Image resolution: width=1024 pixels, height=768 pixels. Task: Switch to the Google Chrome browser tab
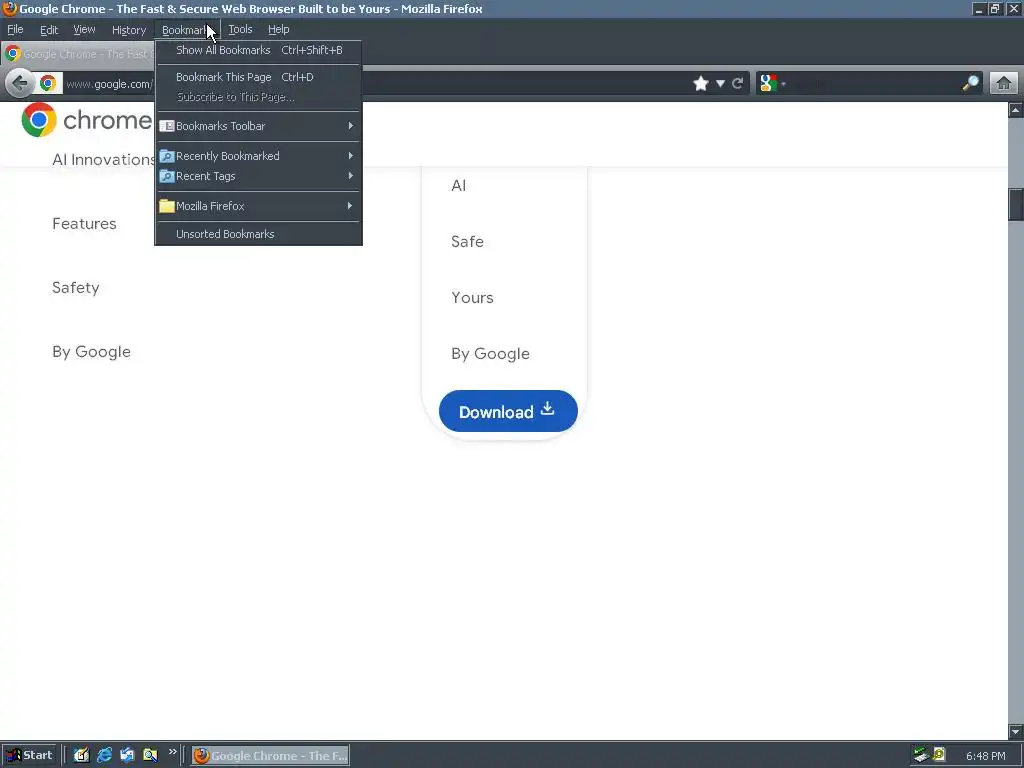[78, 54]
